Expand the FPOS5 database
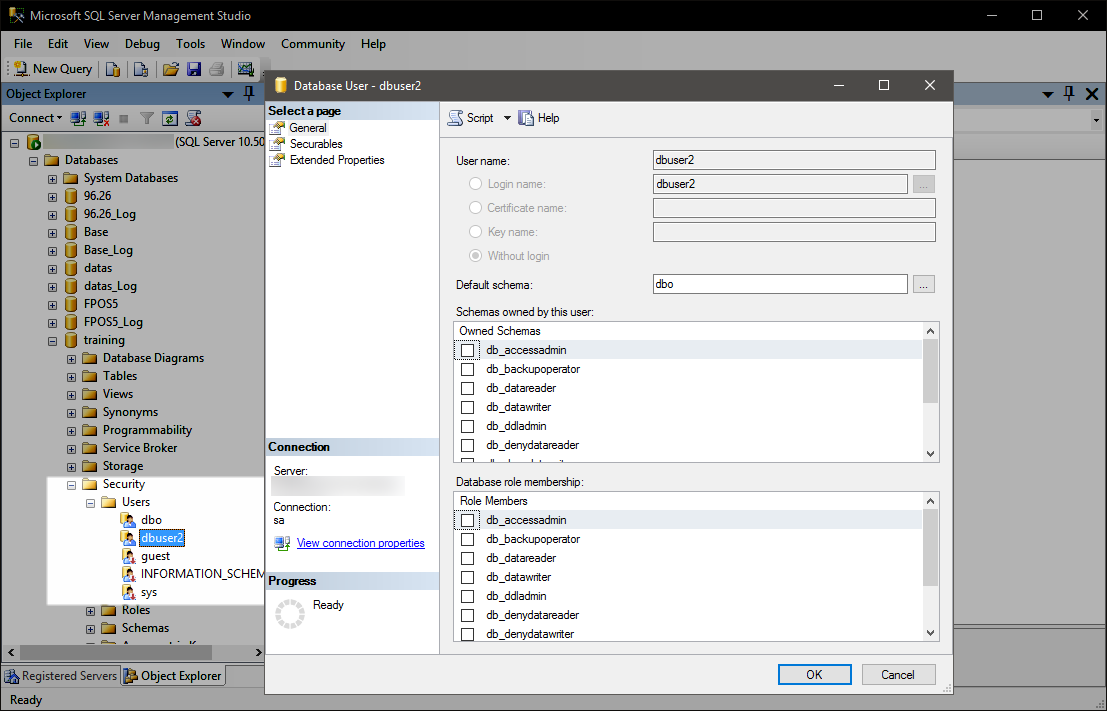This screenshot has width=1107, height=711. point(52,305)
